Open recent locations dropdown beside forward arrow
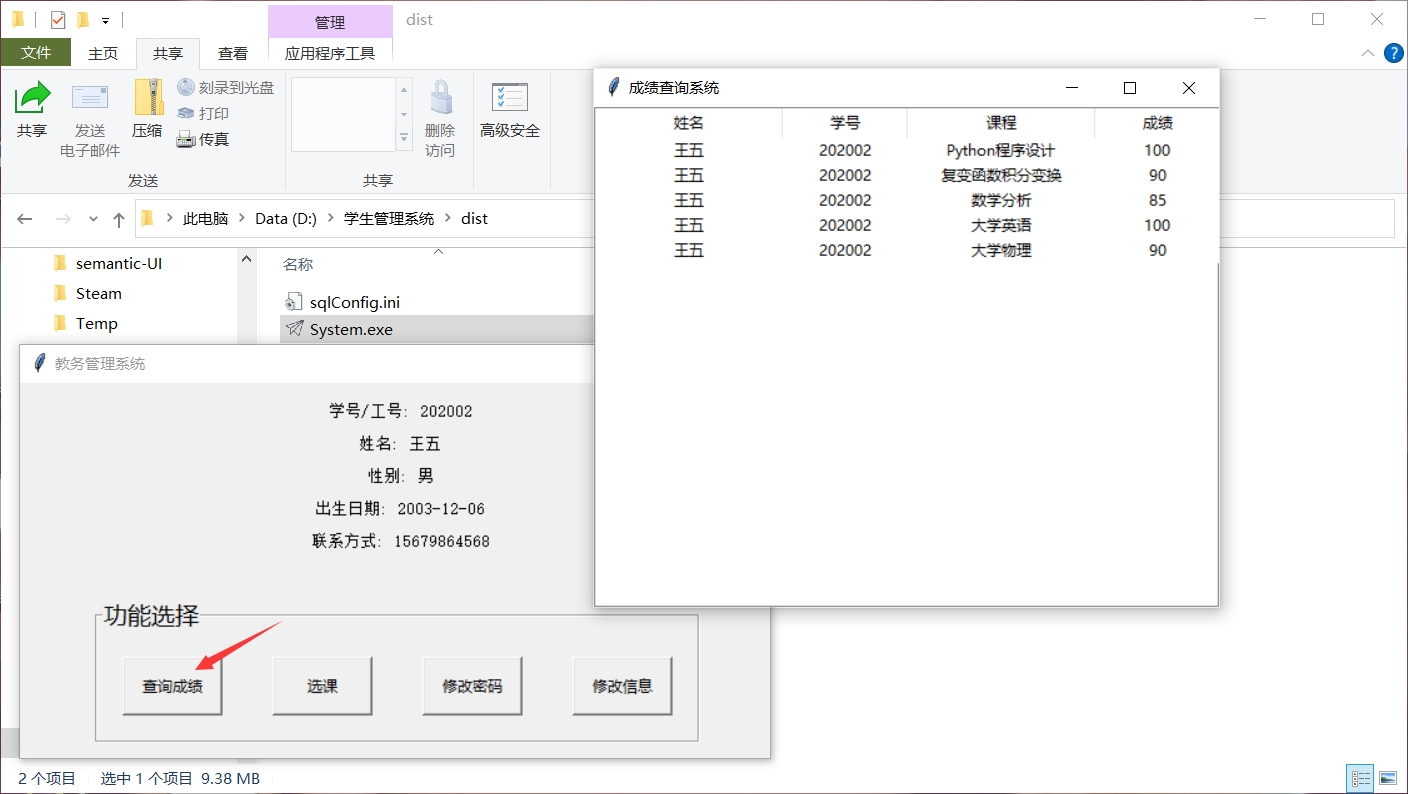 [x=94, y=219]
